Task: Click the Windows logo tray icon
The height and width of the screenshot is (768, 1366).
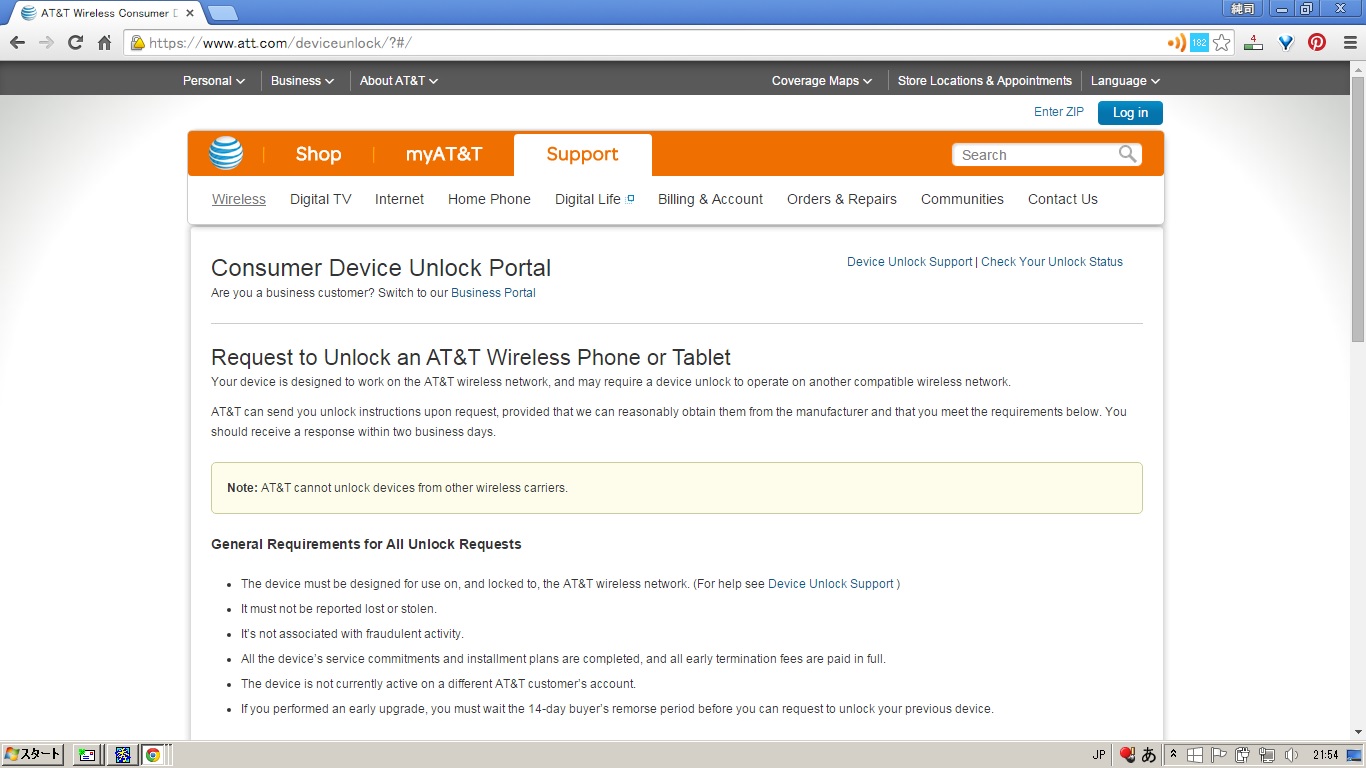Action: pyautogui.click(x=1195, y=755)
